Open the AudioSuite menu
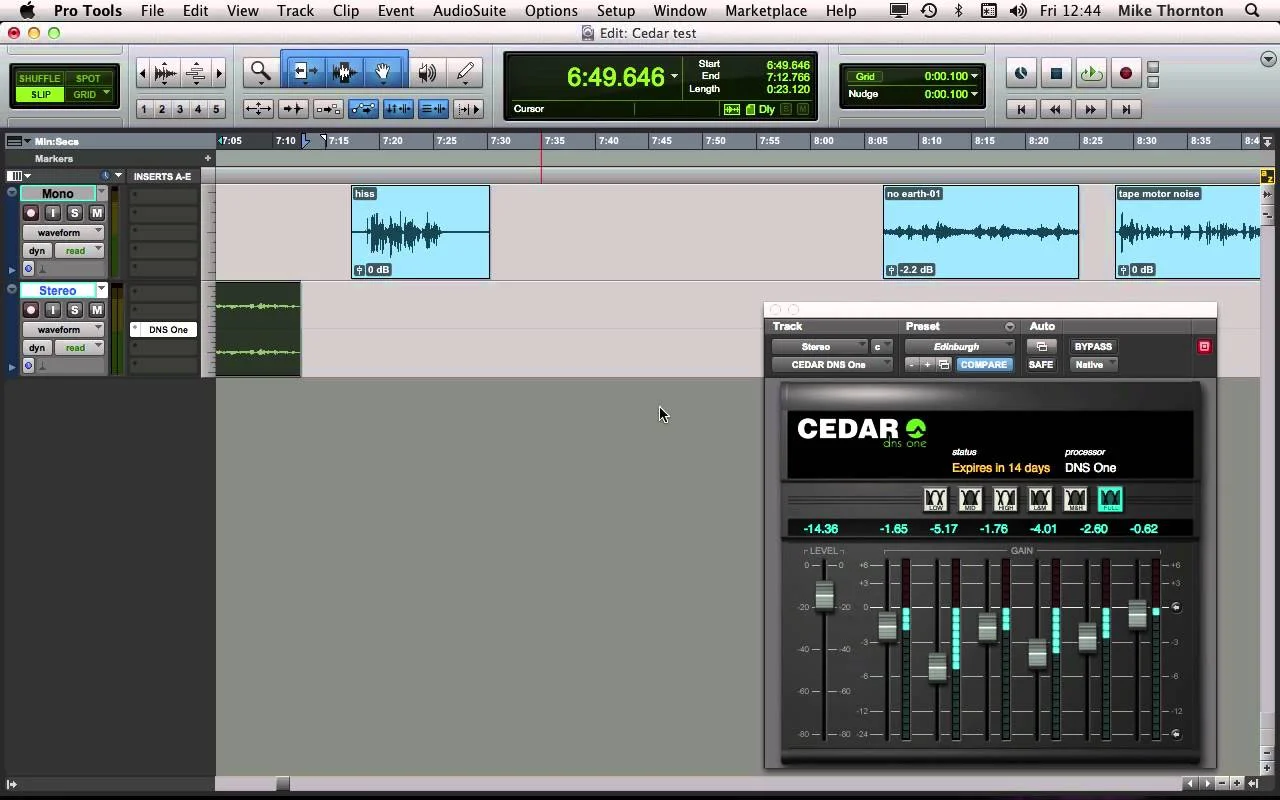1280x800 pixels. click(469, 11)
